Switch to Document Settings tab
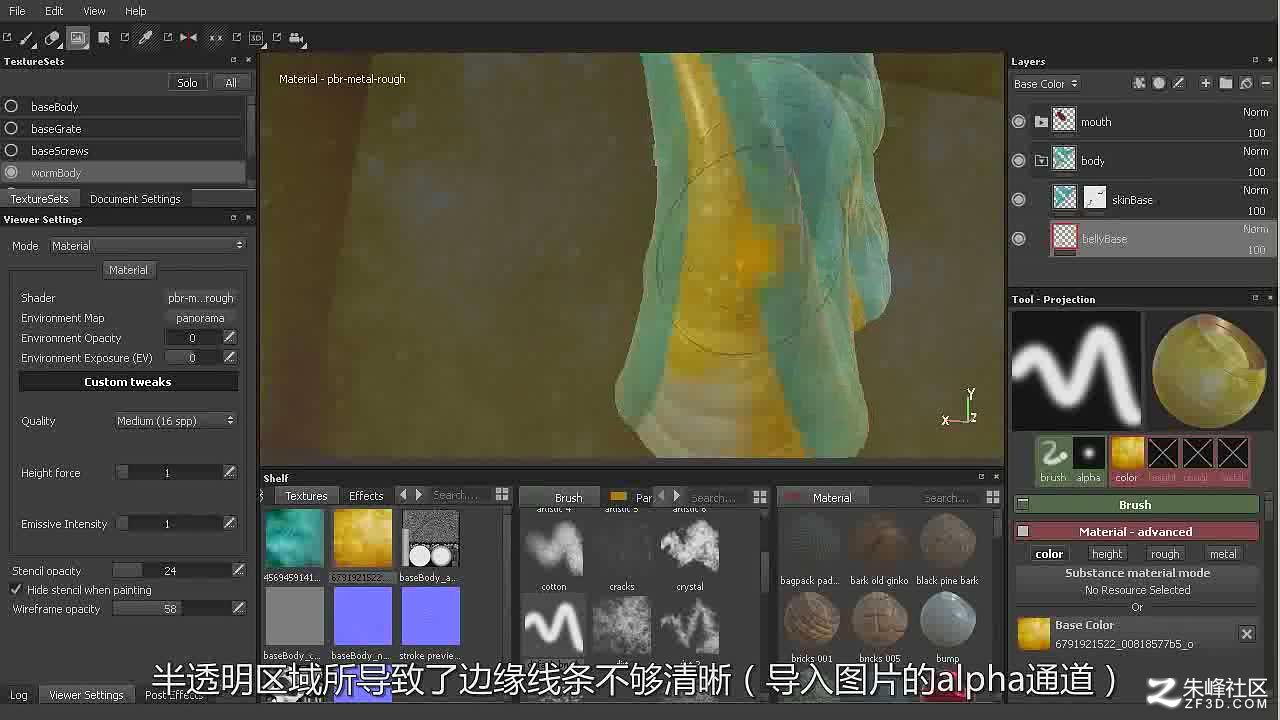 (x=135, y=199)
